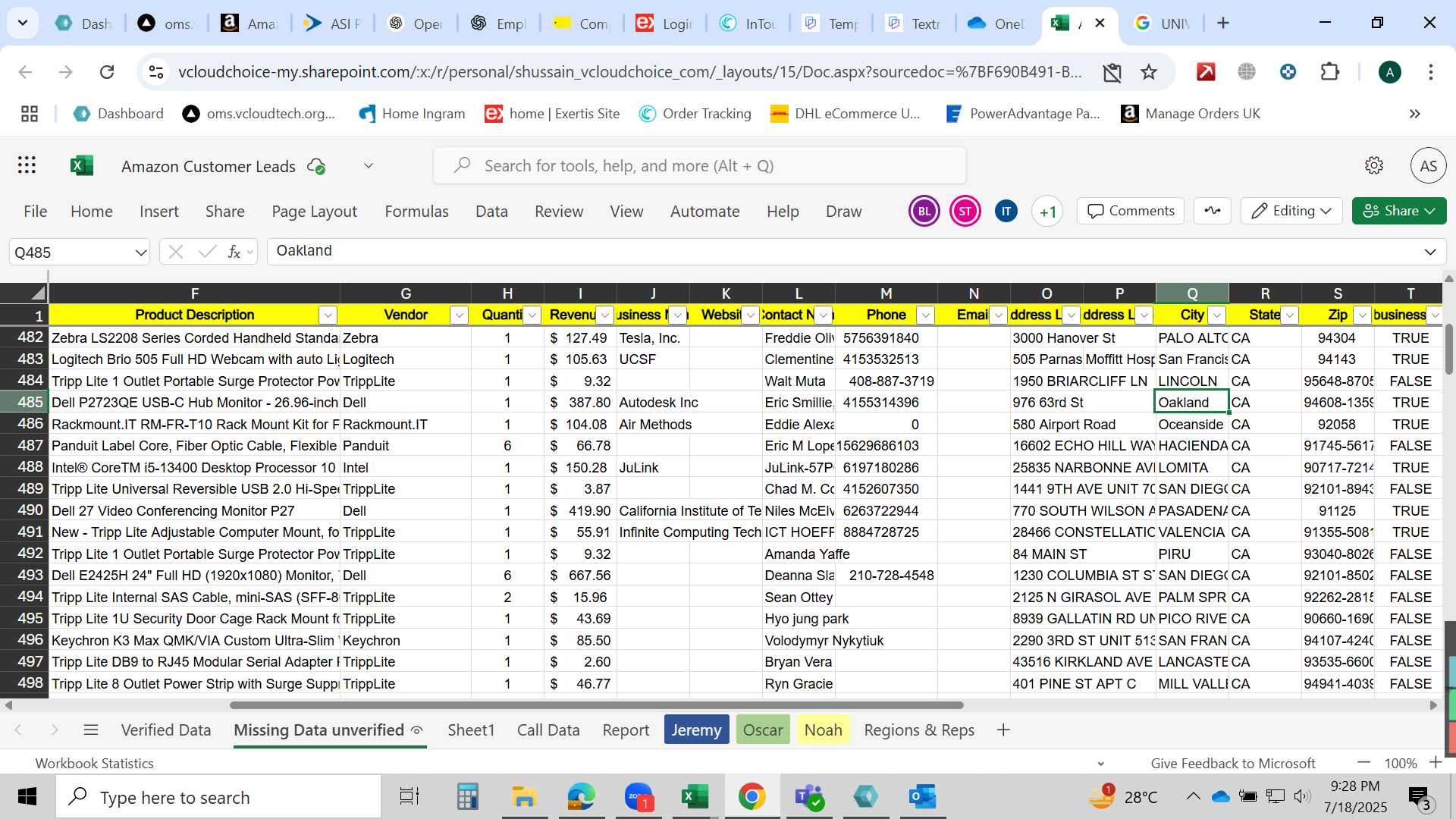This screenshot has width=1456, height=819.
Task: Switch to the Call Data sheet
Action: [548, 730]
